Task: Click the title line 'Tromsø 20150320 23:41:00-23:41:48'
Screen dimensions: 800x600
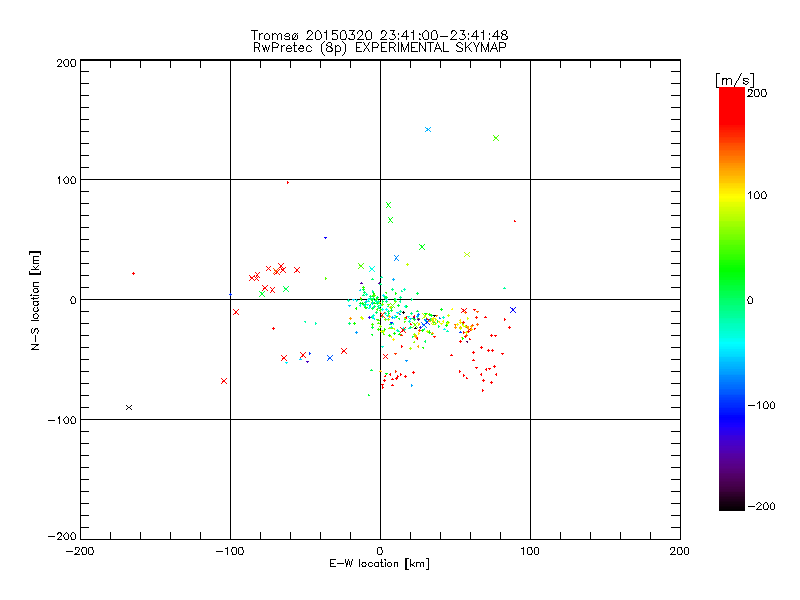Action: (x=379, y=35)
